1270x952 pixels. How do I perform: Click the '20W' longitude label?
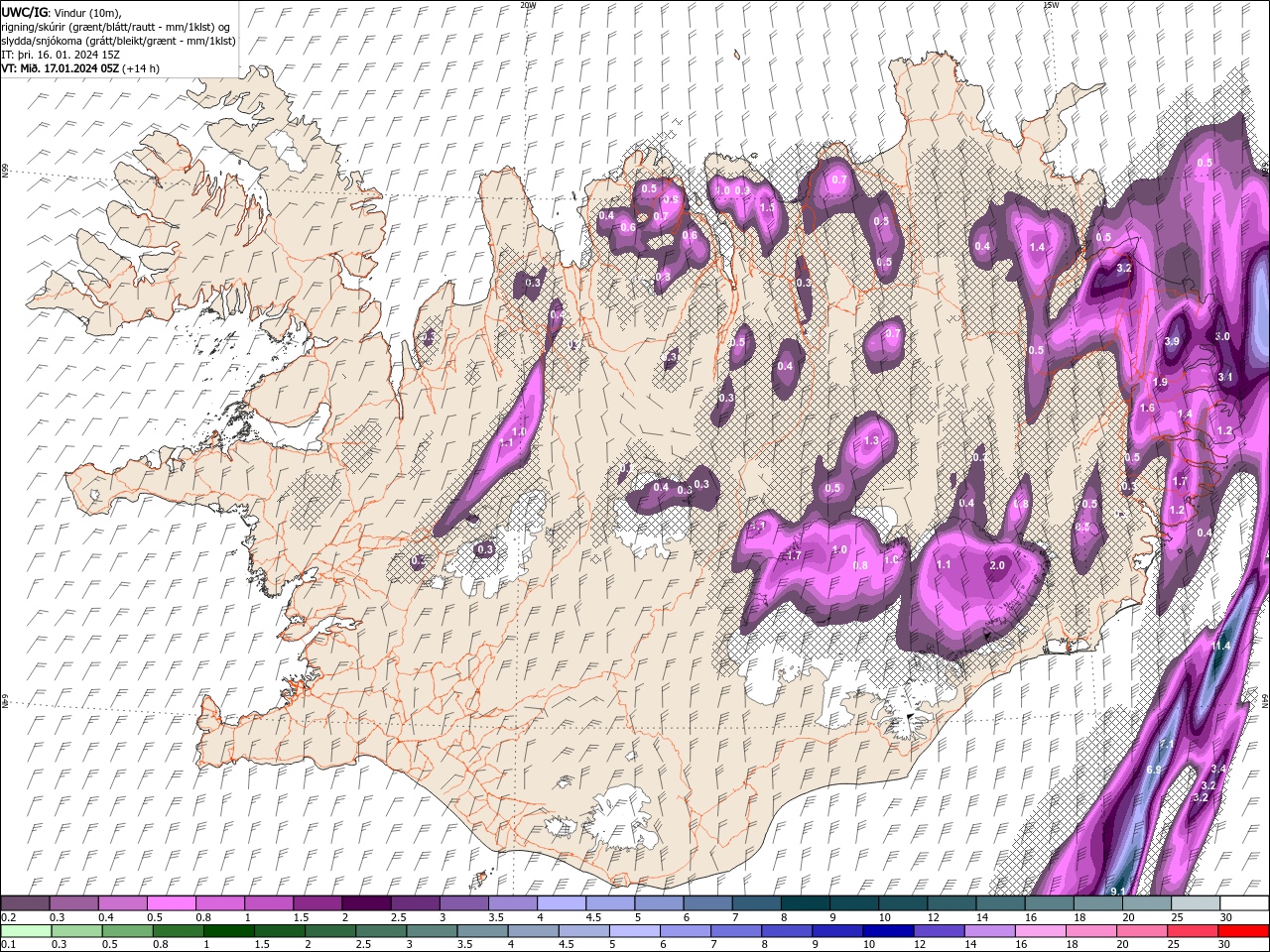click(x=528, y=5)
